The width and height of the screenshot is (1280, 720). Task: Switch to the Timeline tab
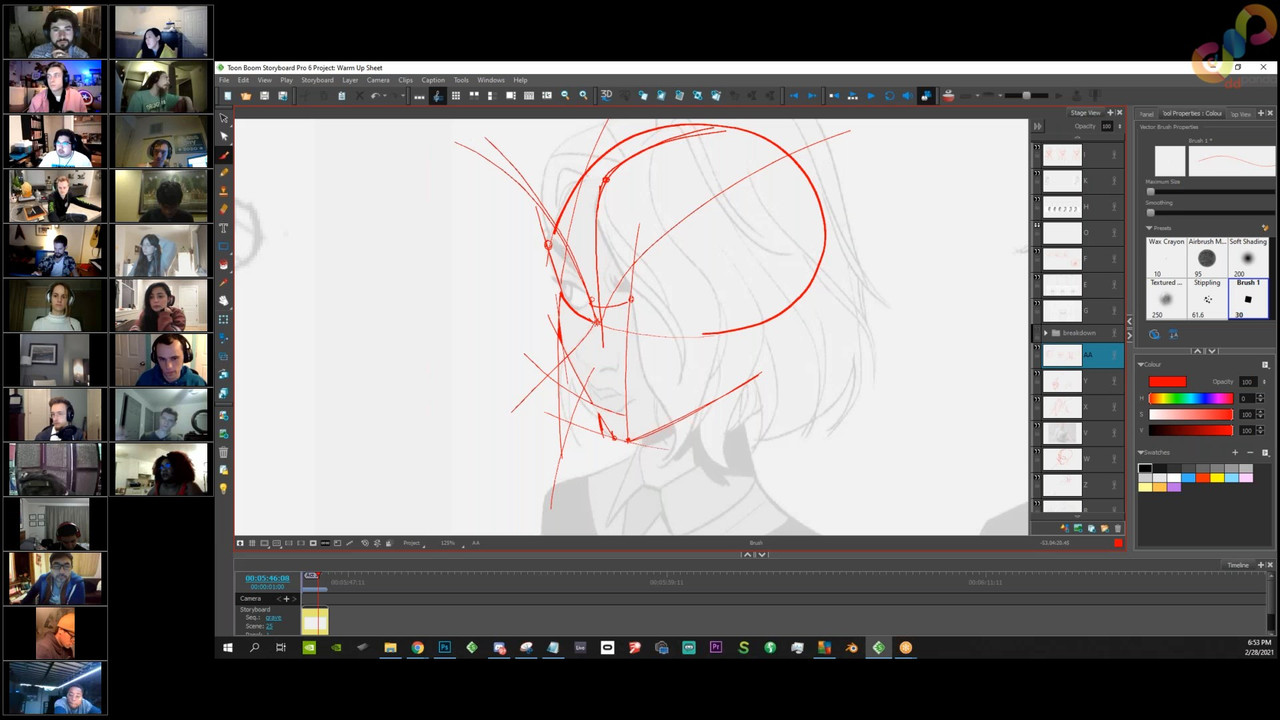pyautogui.click(x=1238, y=565)
